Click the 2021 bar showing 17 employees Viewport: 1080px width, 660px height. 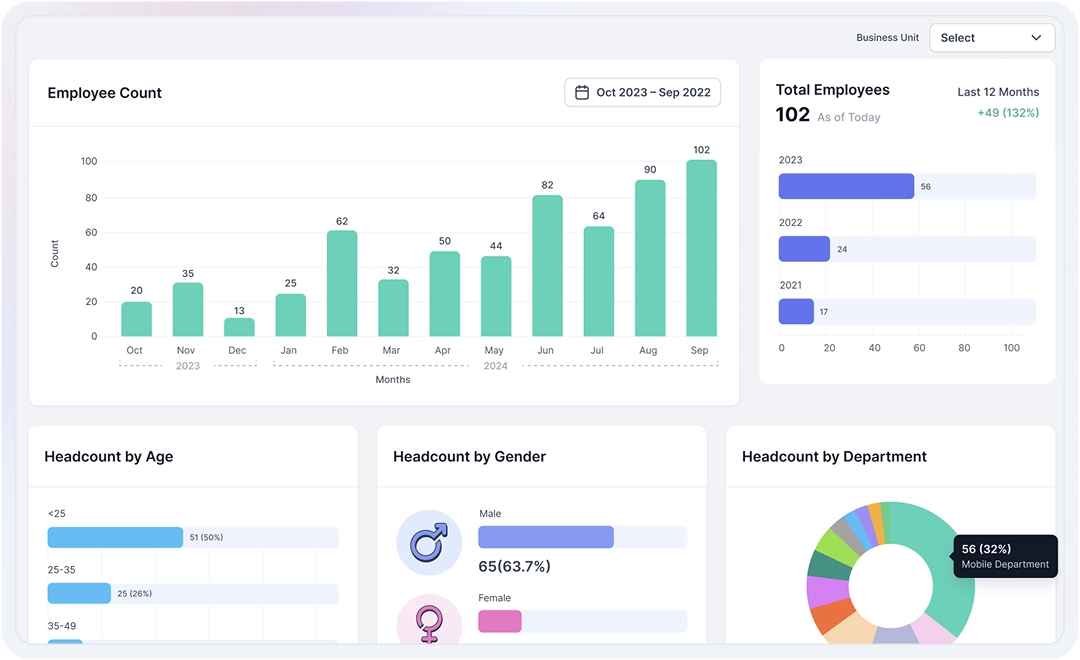pyautogui.click(x=796, y=311)
